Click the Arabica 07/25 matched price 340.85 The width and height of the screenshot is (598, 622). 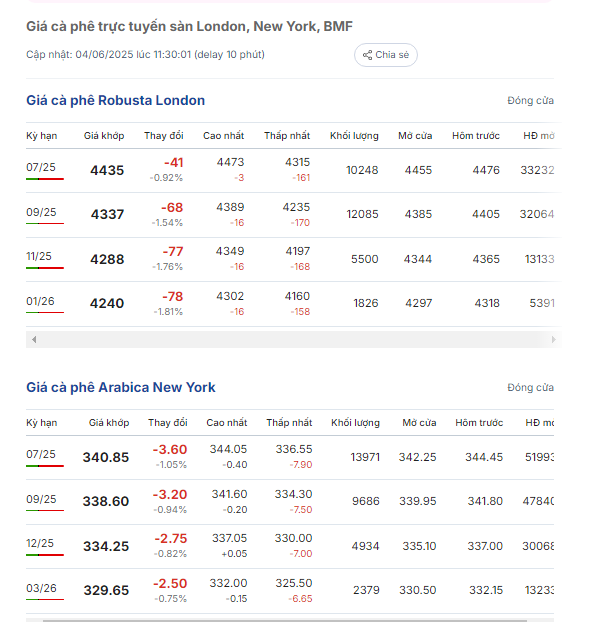coord(106,457)
